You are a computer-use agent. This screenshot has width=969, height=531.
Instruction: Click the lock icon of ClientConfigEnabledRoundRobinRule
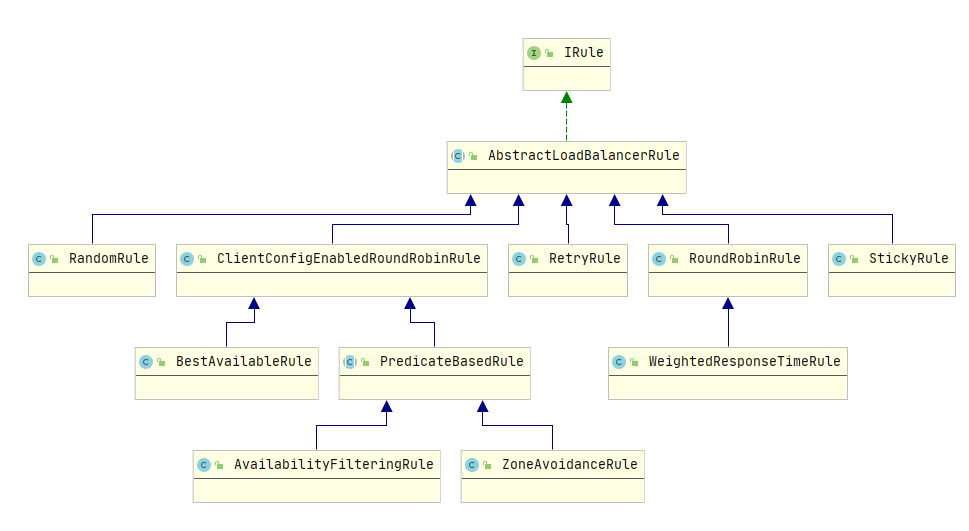pyautogui.click(x=202, y=260)
